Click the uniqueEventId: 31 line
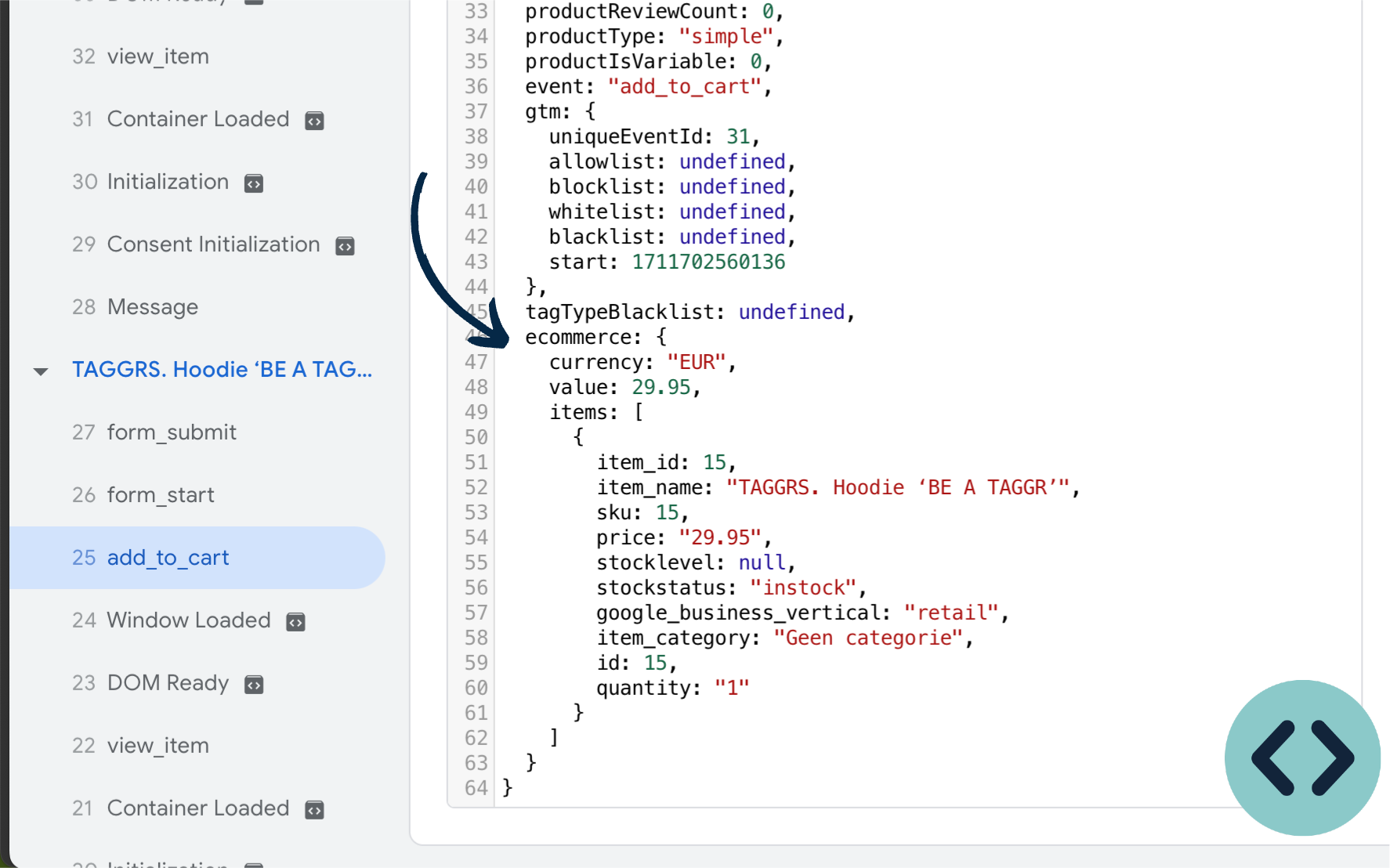The height and width of the screenshot is (868, 1390). [654, 136]
